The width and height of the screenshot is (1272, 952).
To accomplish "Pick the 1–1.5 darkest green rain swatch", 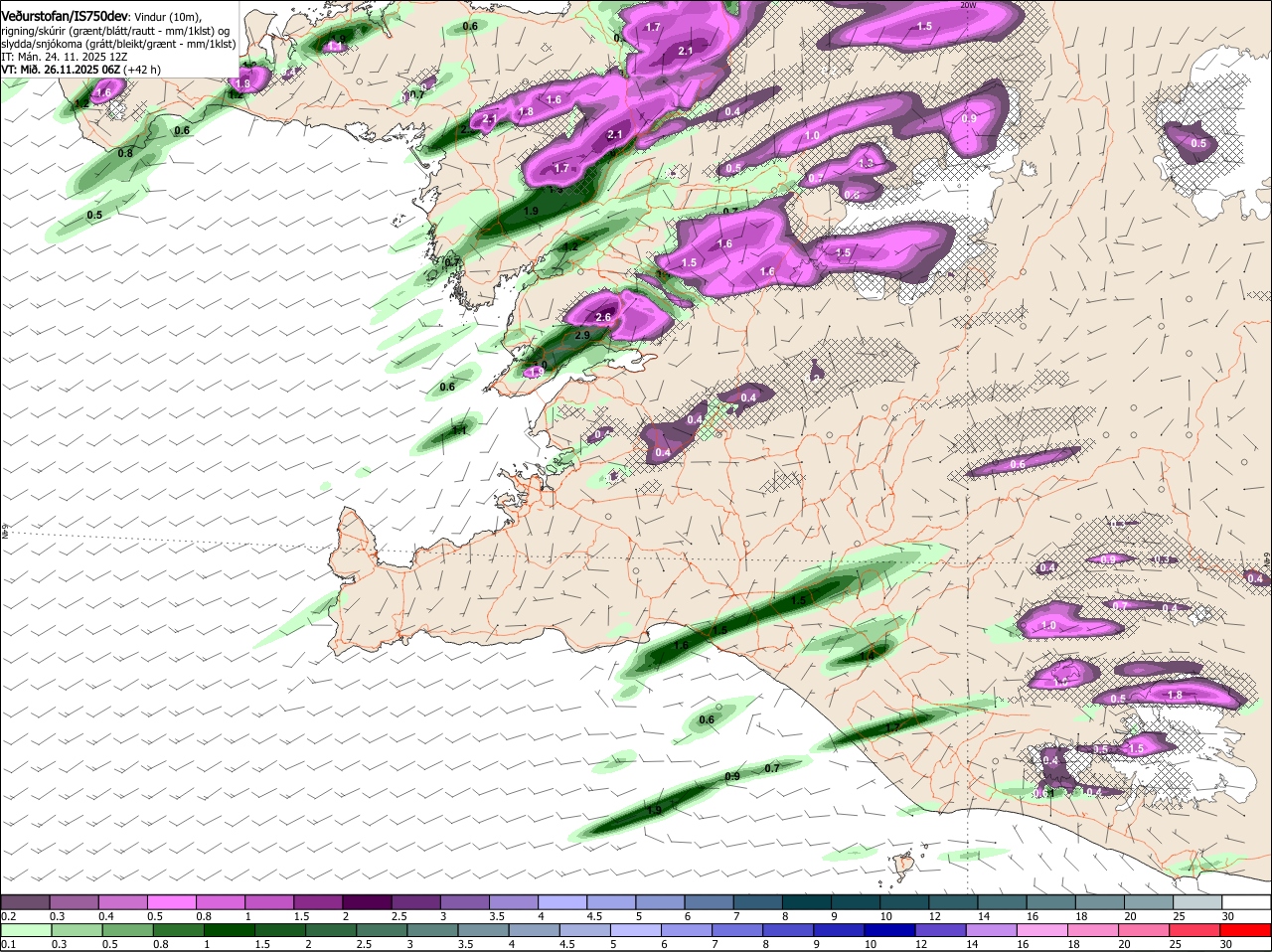I will point(230,930).
